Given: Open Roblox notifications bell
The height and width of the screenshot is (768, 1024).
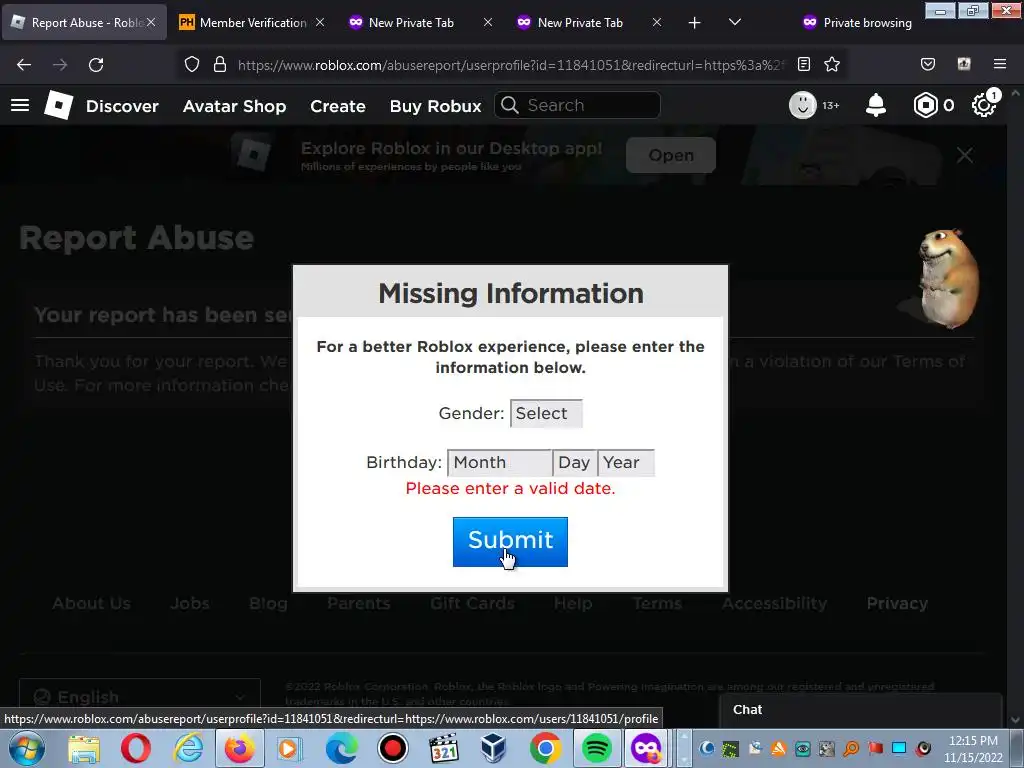Looking at the screenshot, I should pyautogui.click(x=876, y=105).
